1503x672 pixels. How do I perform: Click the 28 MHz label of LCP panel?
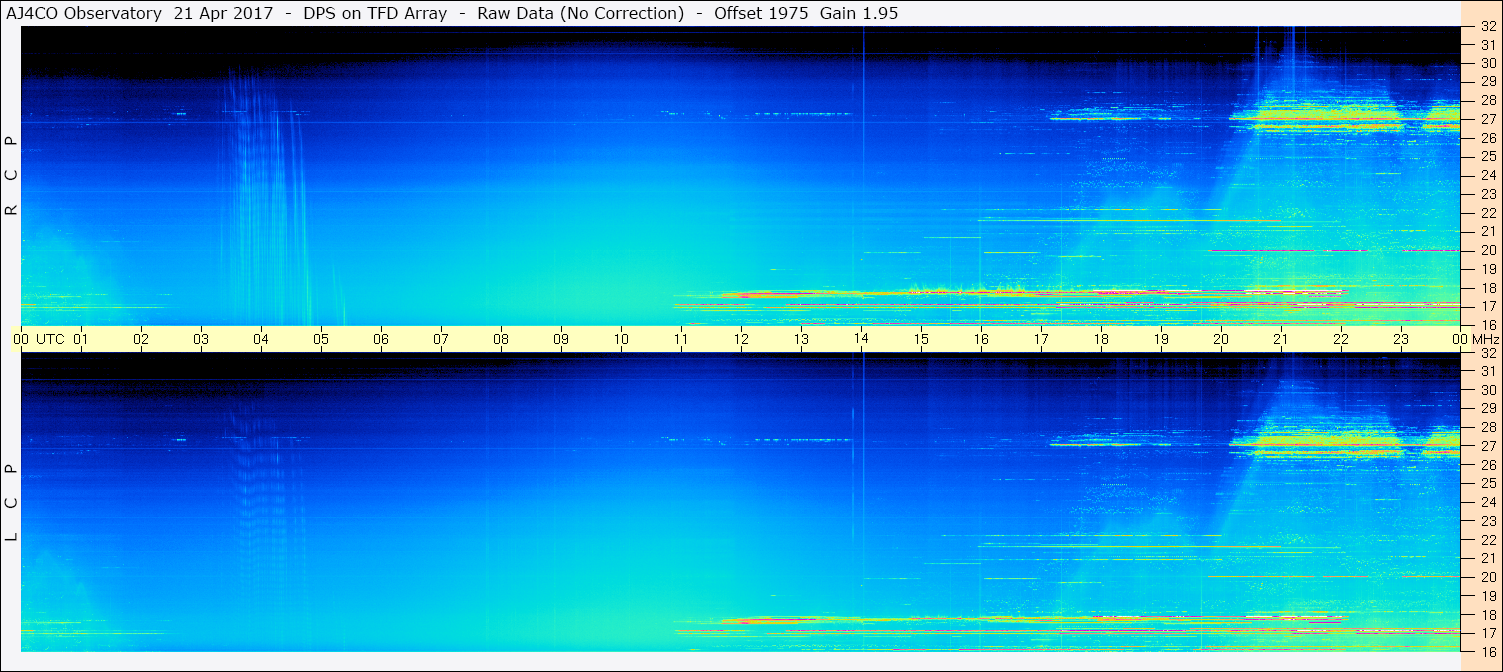pyautogui.click(x=1488, y=427)
